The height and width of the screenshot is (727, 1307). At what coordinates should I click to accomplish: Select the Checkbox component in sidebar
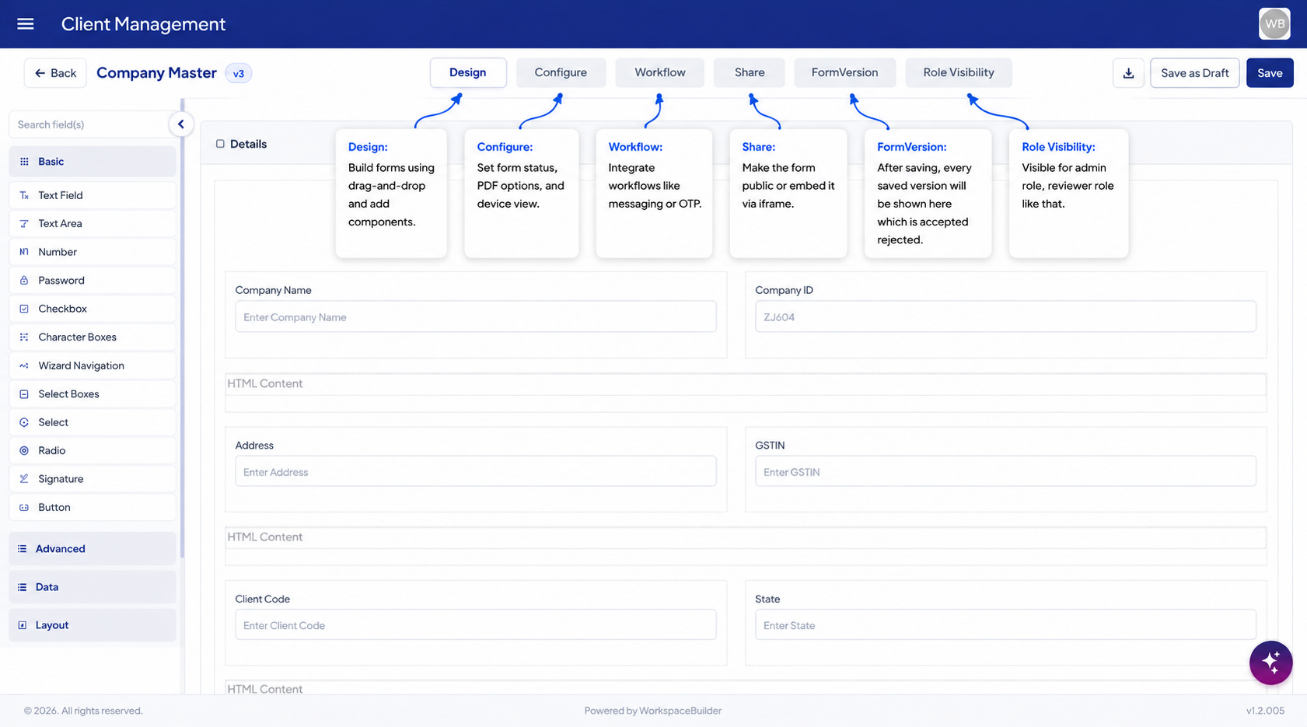click(92, 309)
